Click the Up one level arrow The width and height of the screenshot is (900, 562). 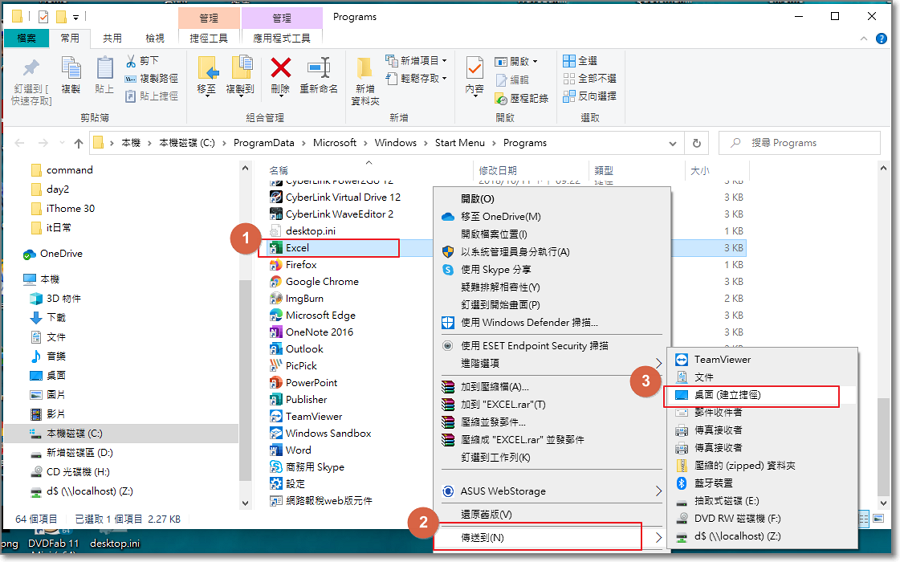tap(79, 143)
